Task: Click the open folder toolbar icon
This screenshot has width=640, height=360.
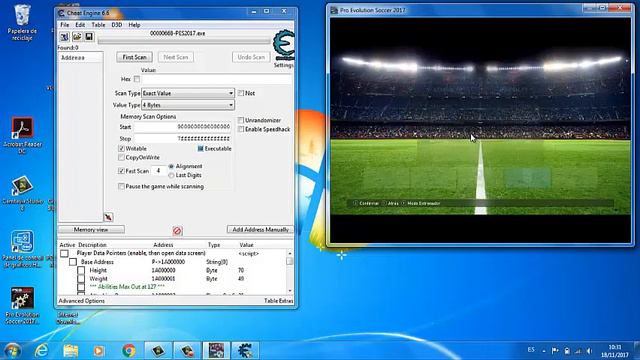Action: 77,37
